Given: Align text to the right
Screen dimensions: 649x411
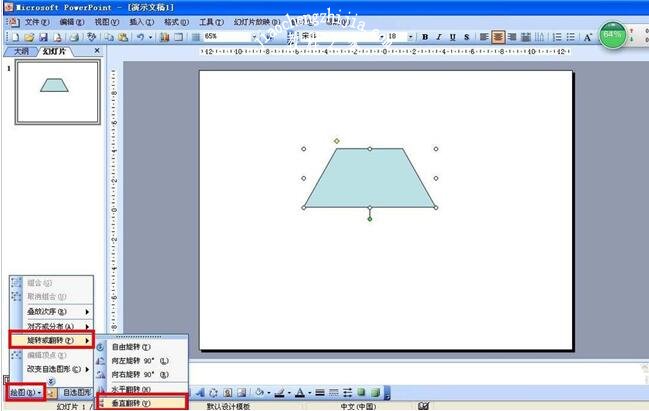Looking at the screenshot, I should click(x=512, y=37).
